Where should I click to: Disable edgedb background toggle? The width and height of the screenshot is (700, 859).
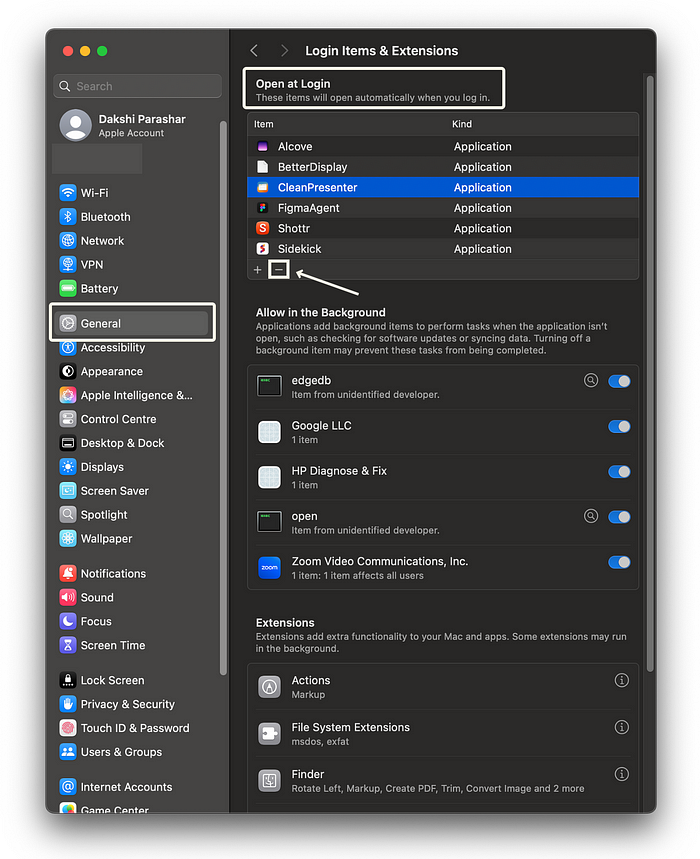[619, 381]
